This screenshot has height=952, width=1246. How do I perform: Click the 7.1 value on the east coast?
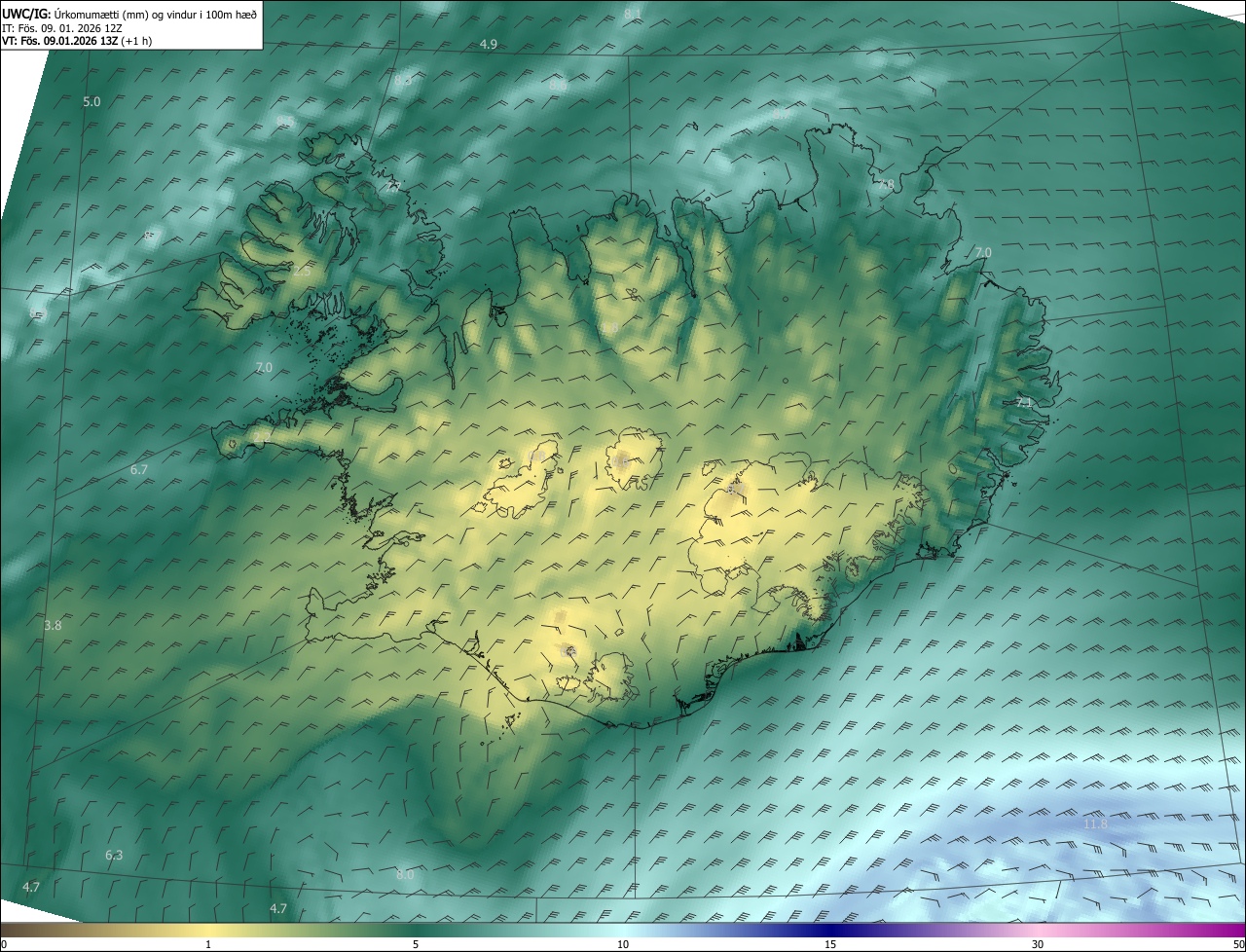[1024, 402]
